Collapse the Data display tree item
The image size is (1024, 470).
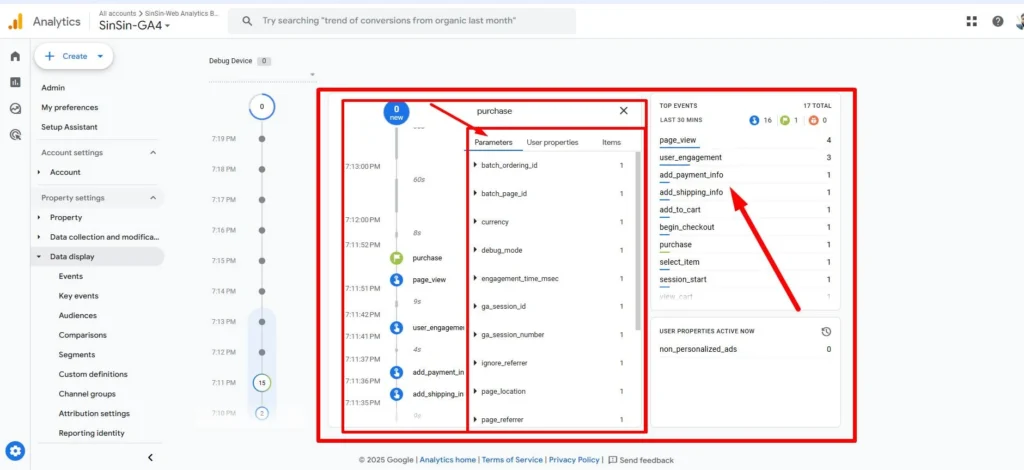(x=39, y=257)
